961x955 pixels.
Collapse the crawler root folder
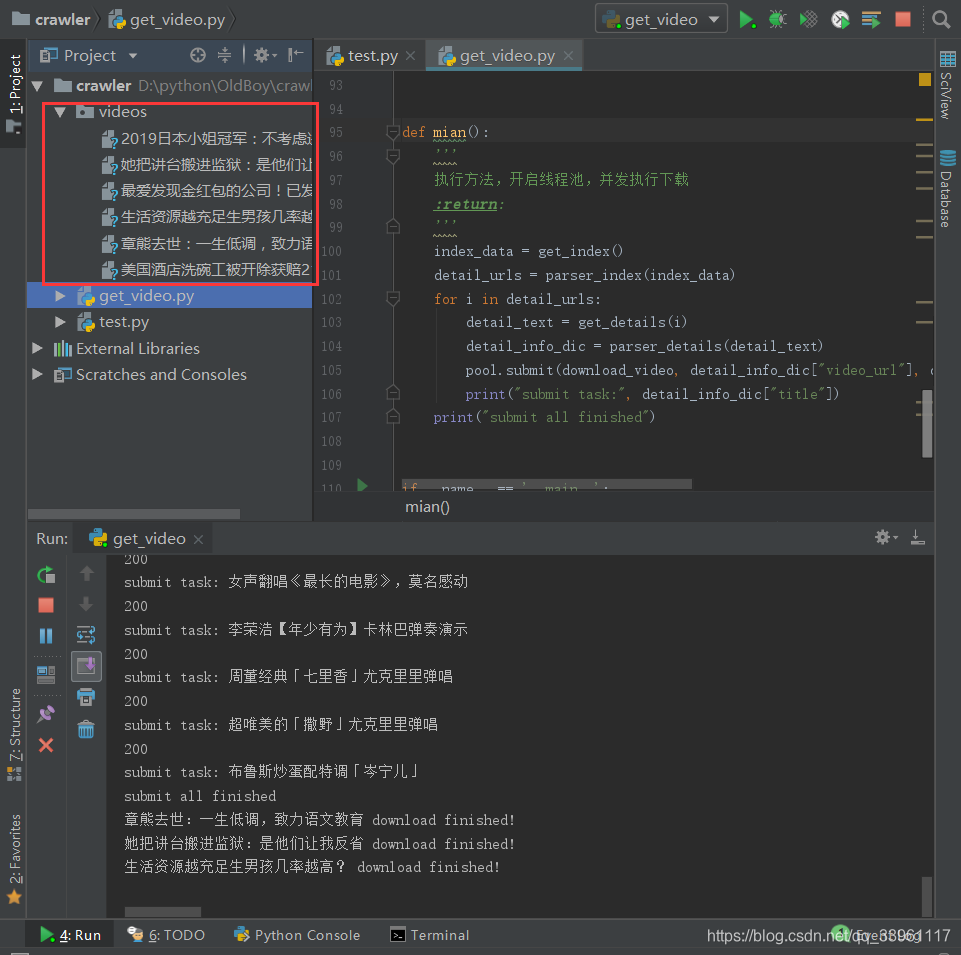[37, 86]
